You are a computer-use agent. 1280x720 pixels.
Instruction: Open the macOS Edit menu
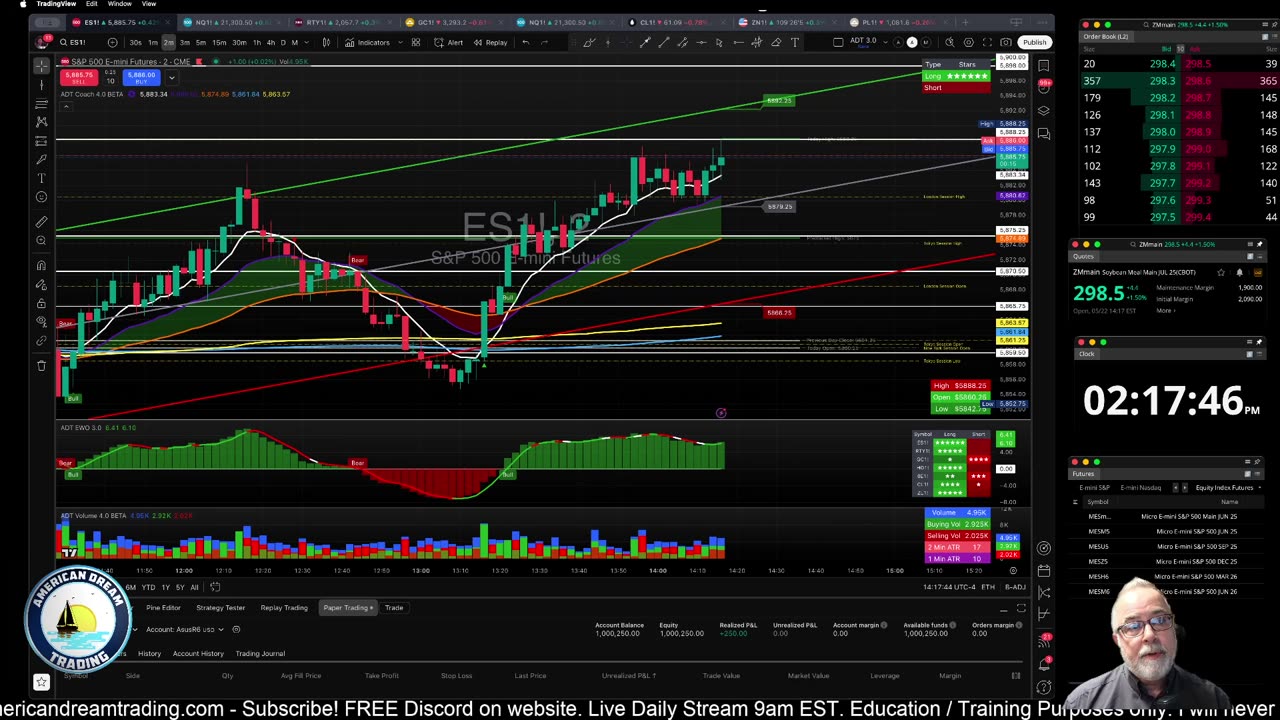(91, 4)
